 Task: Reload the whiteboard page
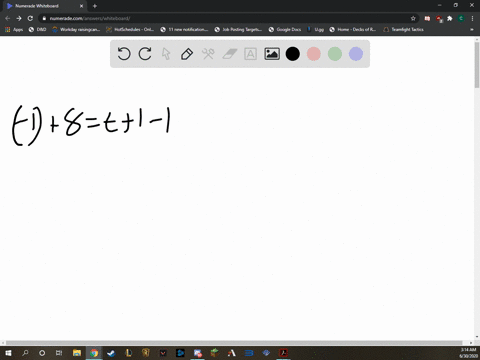coord(30,18)
